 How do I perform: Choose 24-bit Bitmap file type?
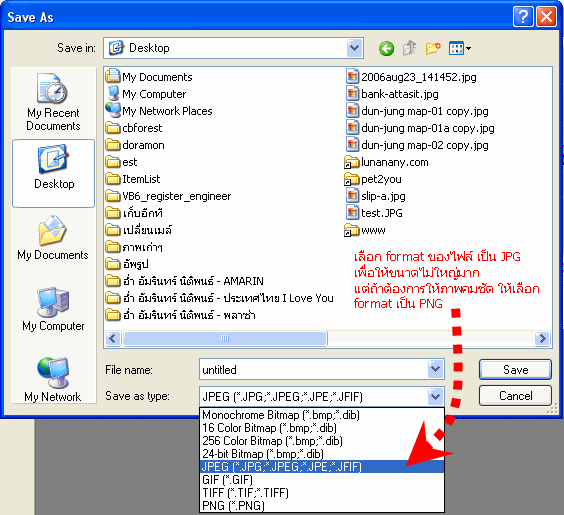click(x=322, y=454)
